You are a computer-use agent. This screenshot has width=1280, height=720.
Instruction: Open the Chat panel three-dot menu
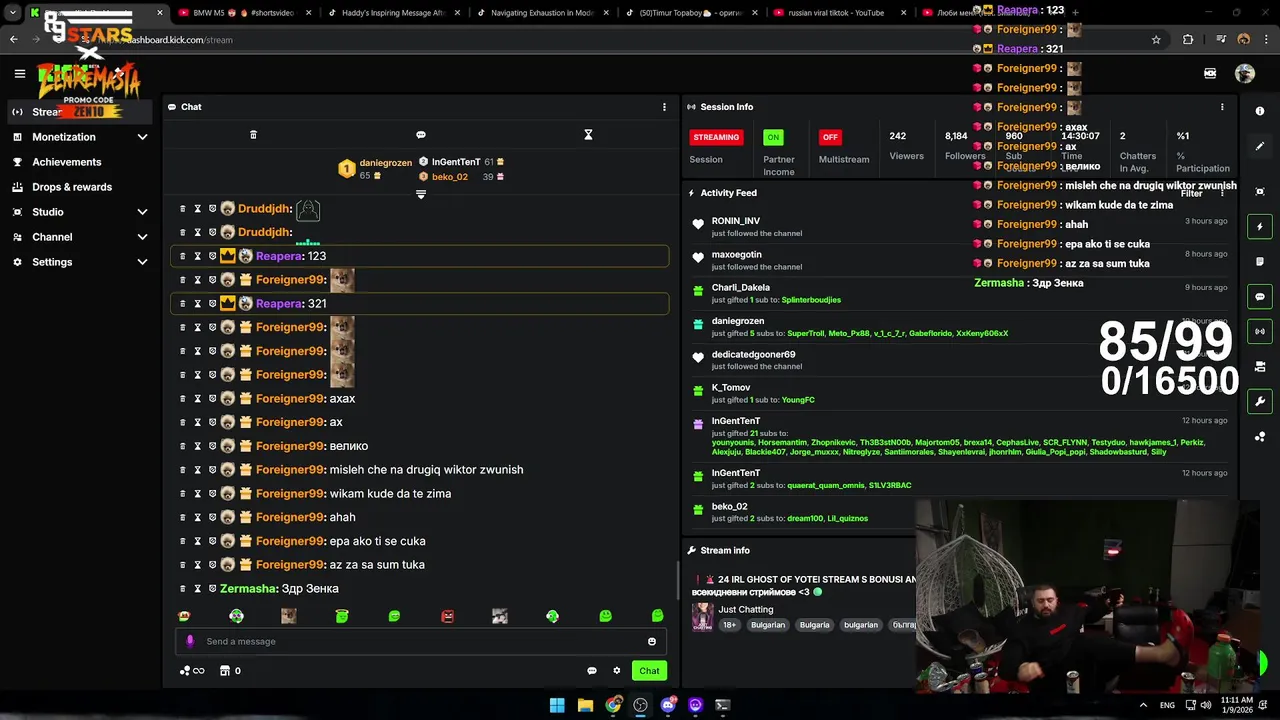[x=664, y=107]
